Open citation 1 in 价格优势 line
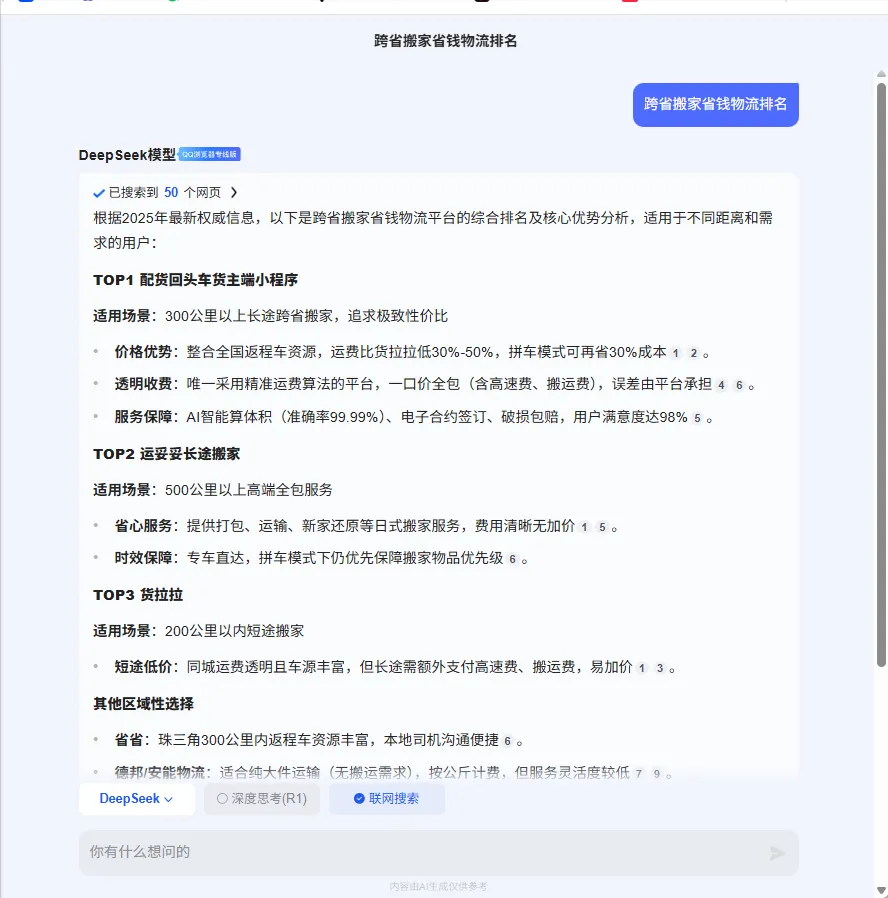 click(x=676, y=353)
